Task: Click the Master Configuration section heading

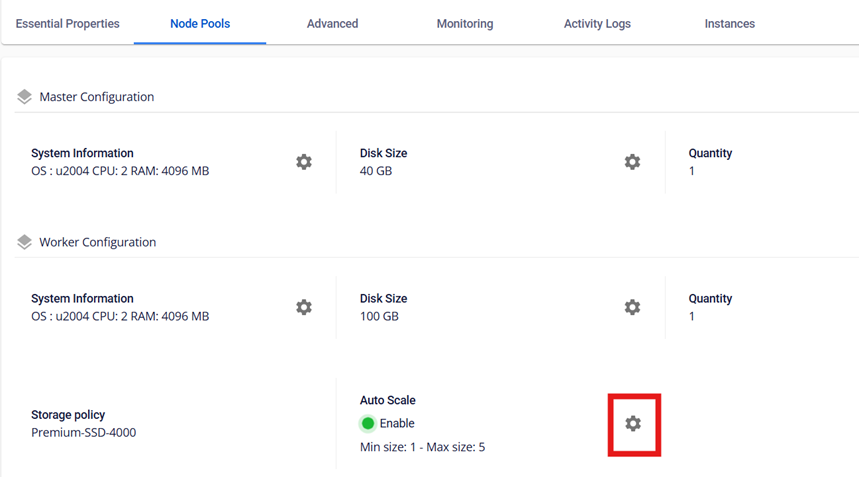Action: click(x=96, y=97)
